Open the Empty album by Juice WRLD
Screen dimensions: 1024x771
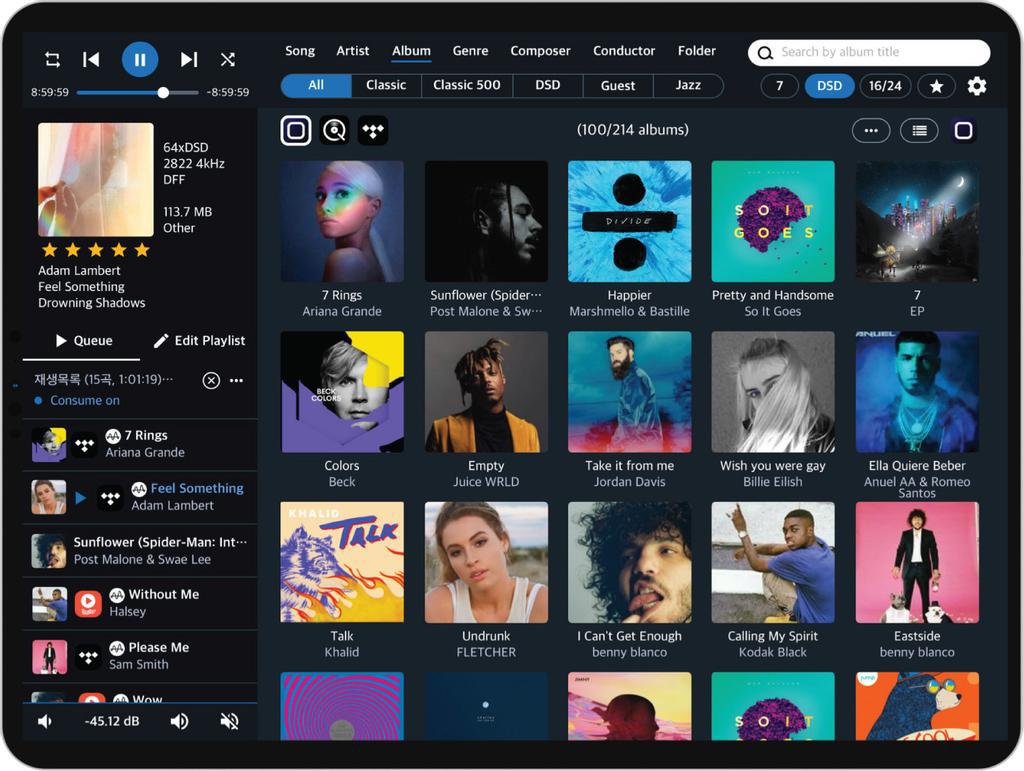(486, 392)
